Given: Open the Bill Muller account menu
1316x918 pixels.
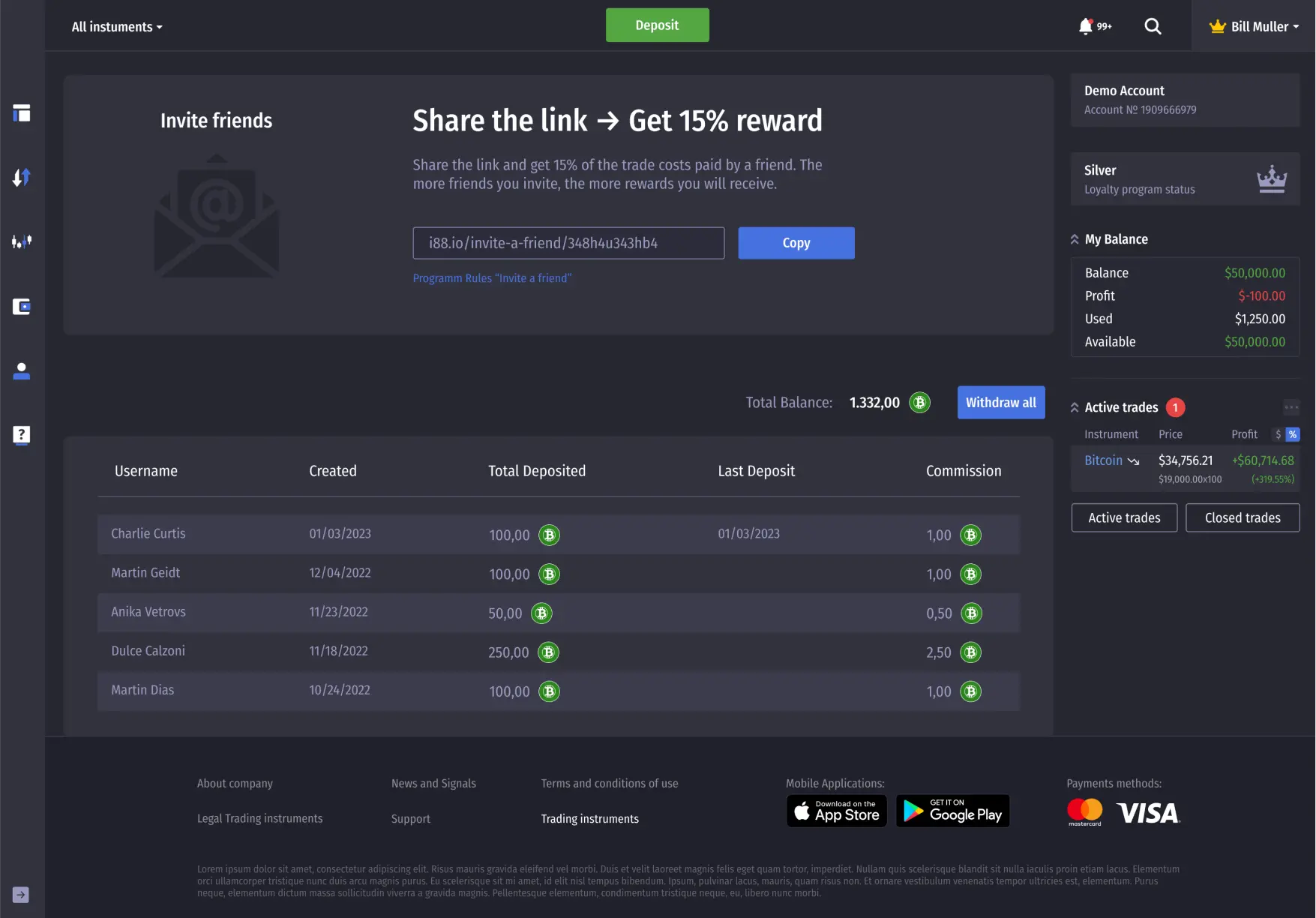Looking at the screenshot, I should 1253,26.
